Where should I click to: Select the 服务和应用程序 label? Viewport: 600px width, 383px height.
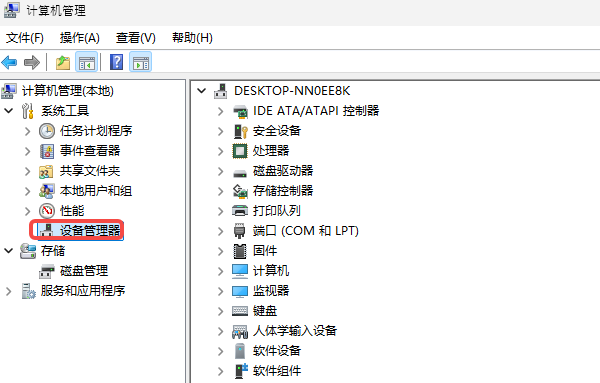coord(83,291)
